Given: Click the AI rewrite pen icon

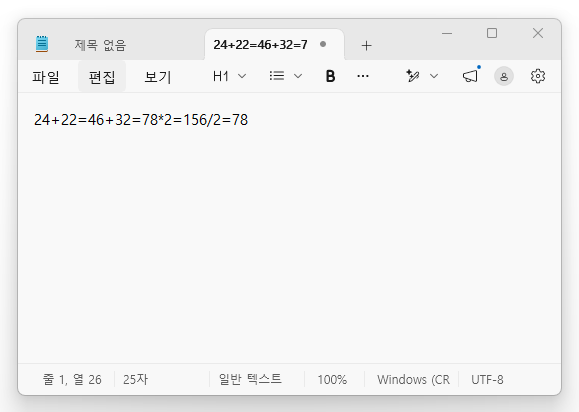Looking at the screenshot, I should click(x=412, y=76).
